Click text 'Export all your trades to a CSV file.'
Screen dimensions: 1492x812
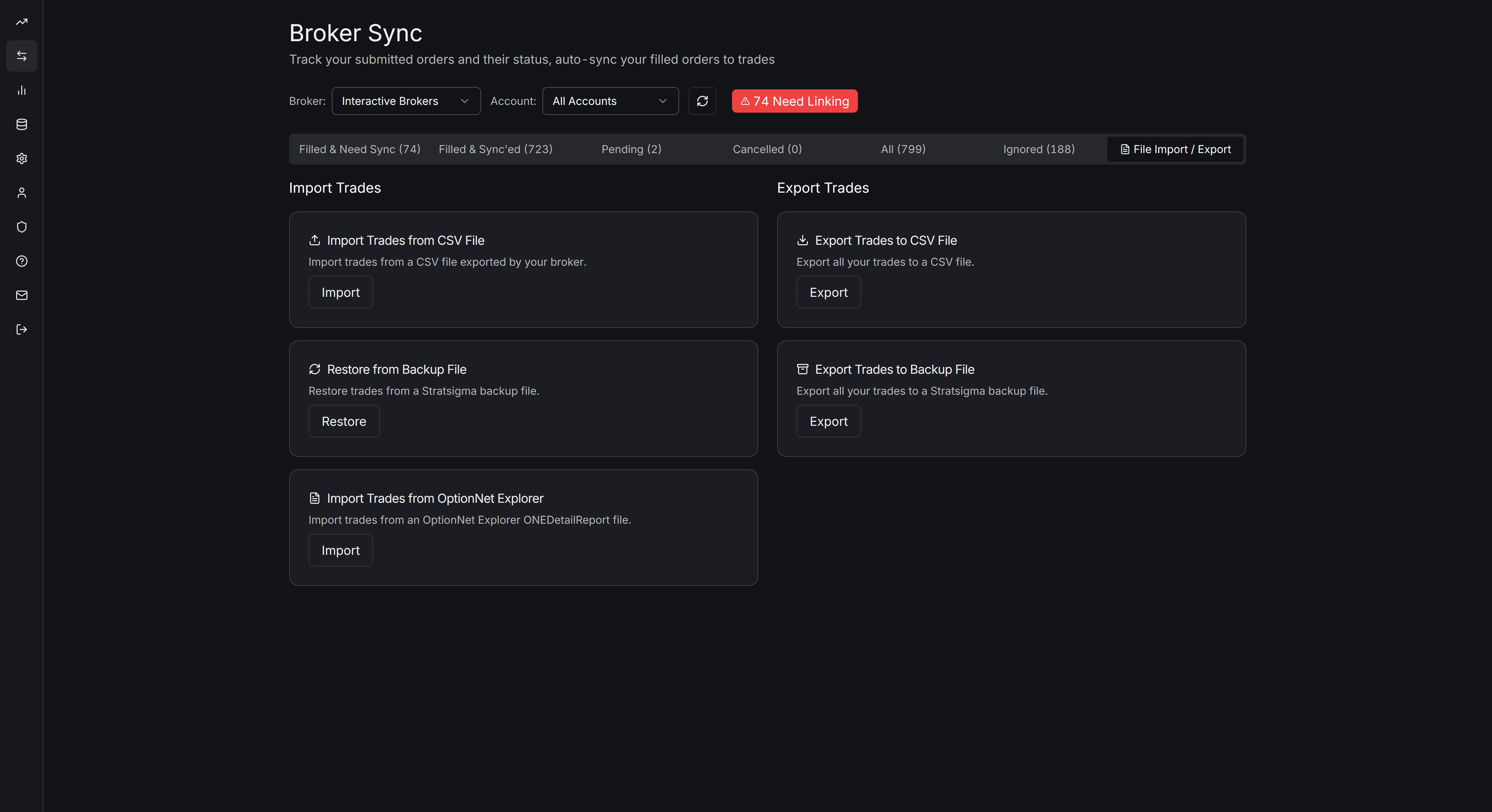pos(885,262)
